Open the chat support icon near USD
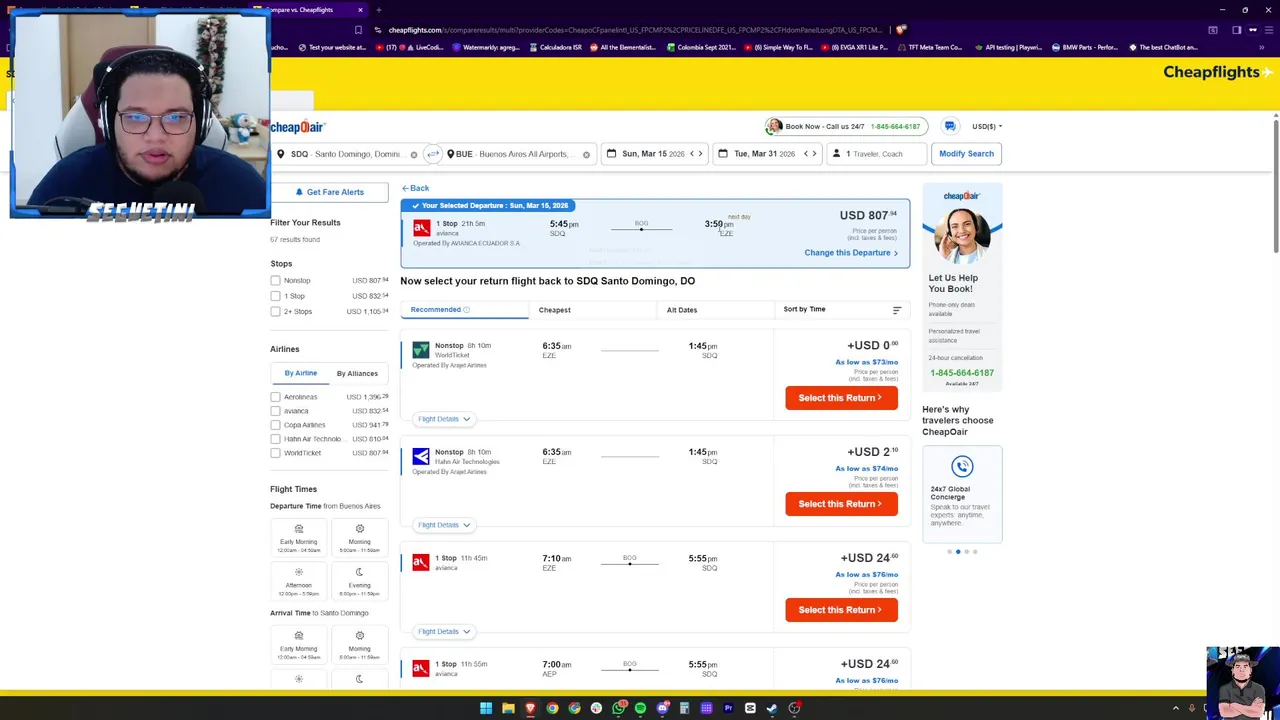Viewport: 1280px width, 720px height. (x=950, y=126)
